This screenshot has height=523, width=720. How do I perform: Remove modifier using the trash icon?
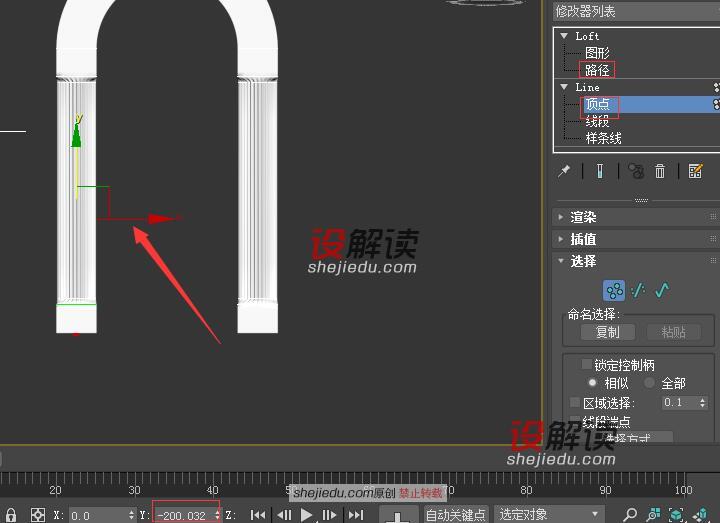coord(659,171)
